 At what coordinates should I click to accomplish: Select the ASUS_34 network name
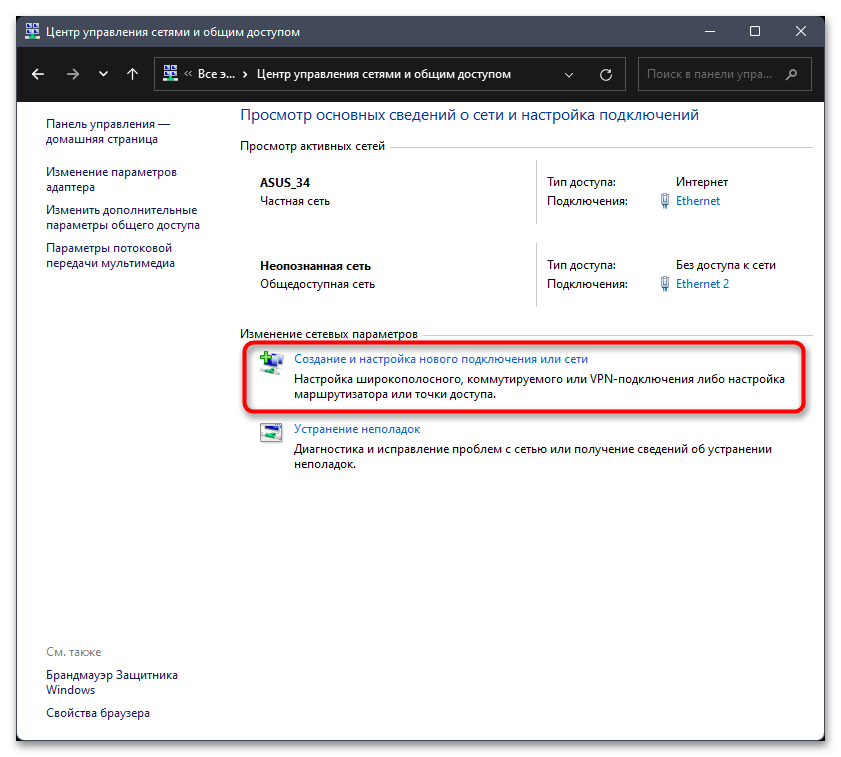pyautogui.click(x=285, y=182)
